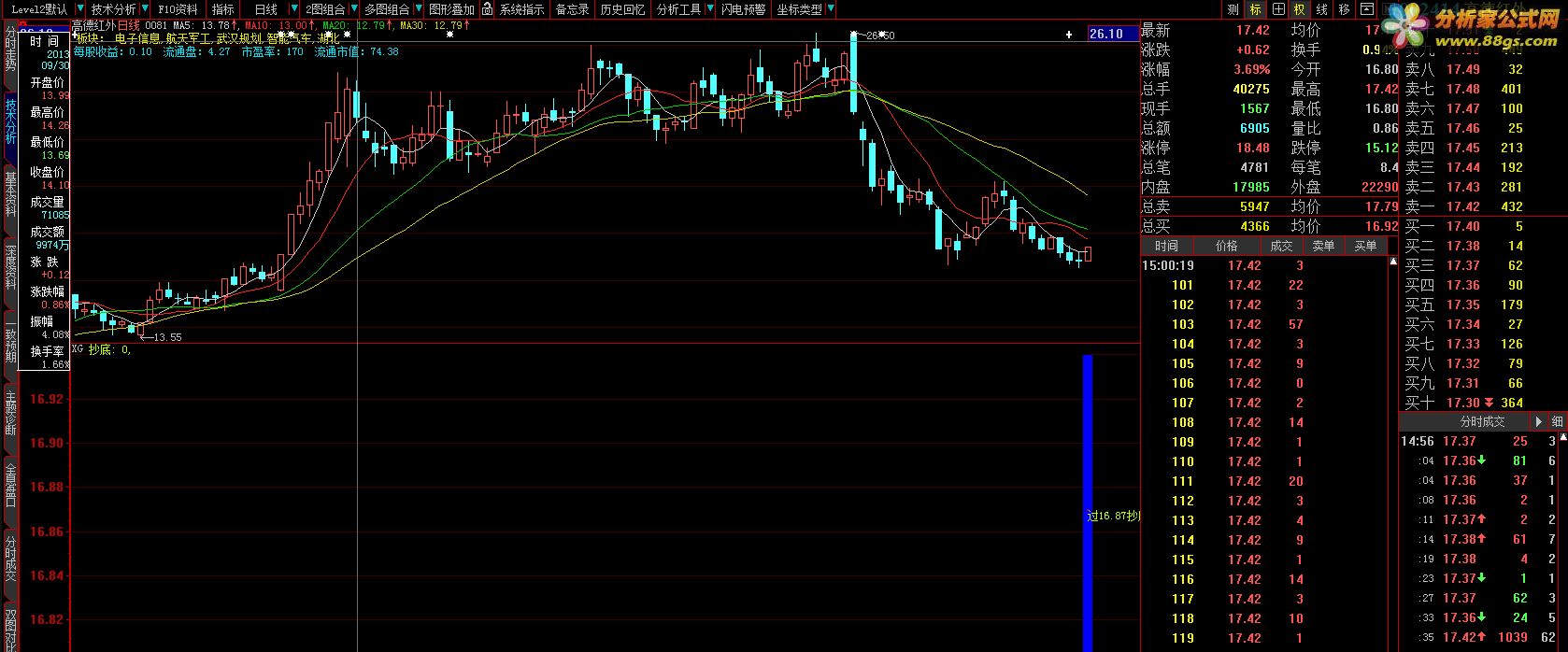1568x652 pixels.
Task: Open 多图组合 dropdown arrow
Action: pos(417,9)
